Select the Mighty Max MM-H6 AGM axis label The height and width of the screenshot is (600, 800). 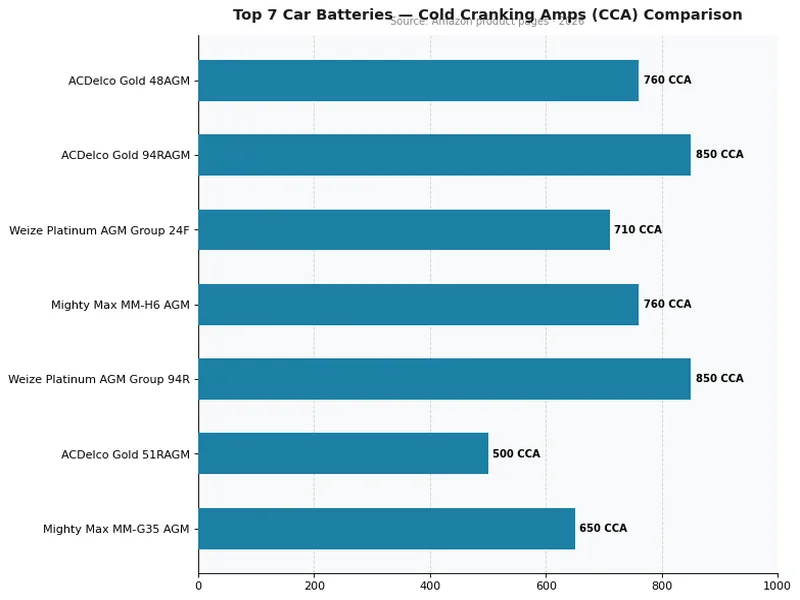click(118, 304)
